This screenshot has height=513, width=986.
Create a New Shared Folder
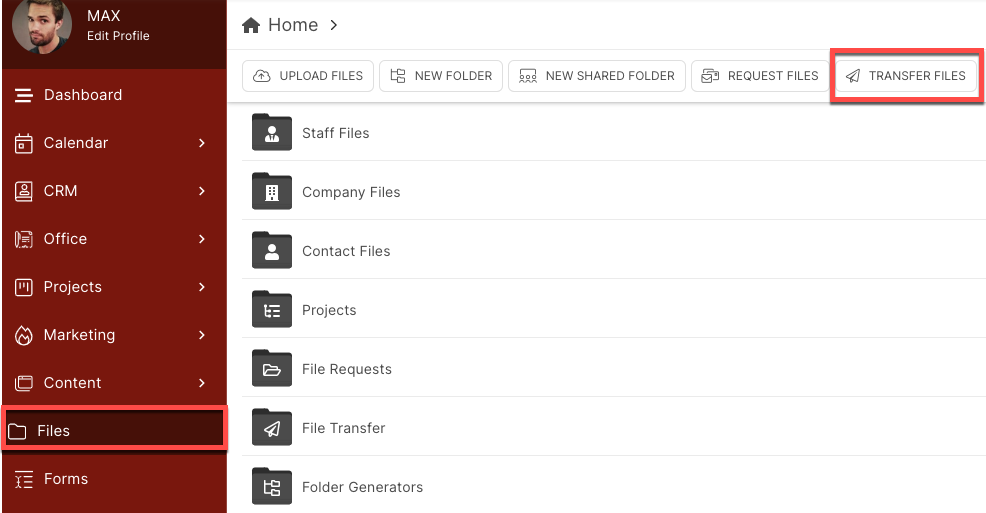[597, 76]
